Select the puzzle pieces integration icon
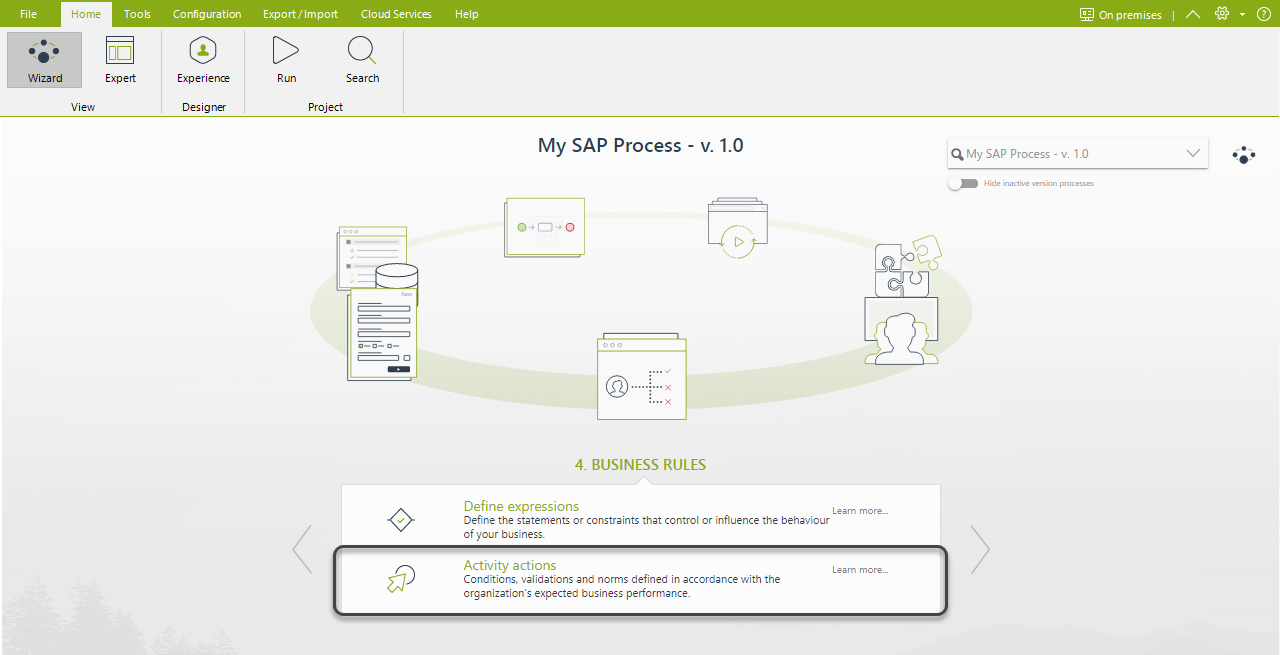1280x655 pixels. point(908,266)
